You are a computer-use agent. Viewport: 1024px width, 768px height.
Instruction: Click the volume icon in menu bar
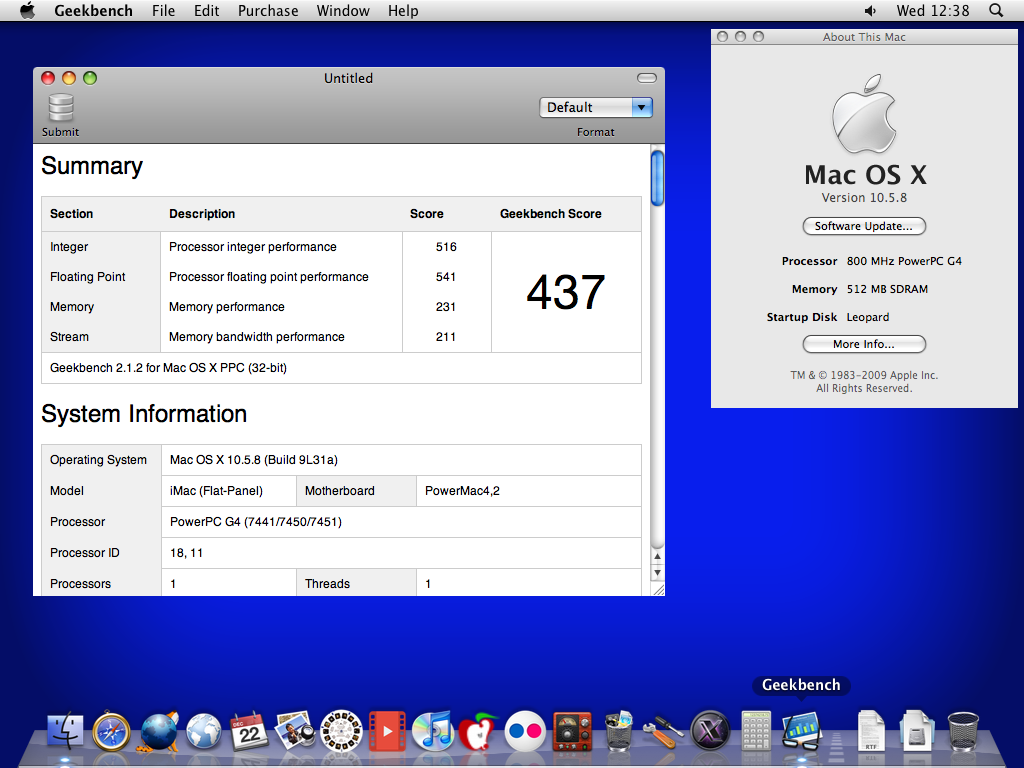tap(871, 10)
